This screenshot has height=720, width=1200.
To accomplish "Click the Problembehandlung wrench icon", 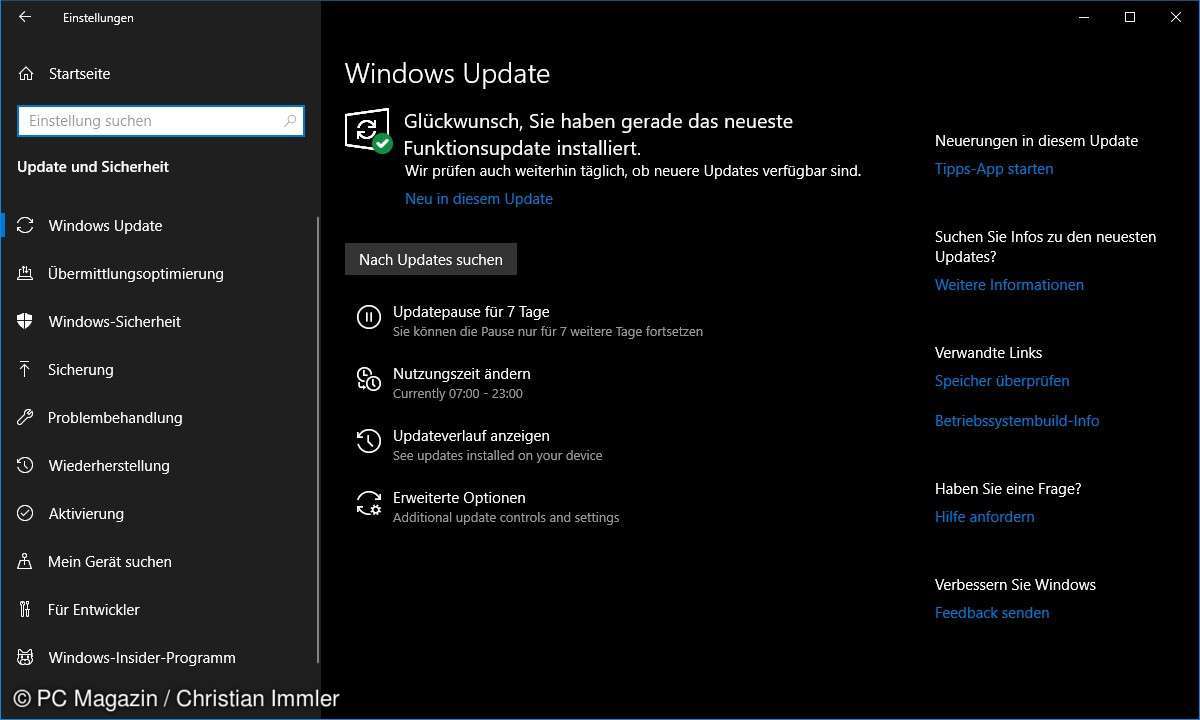I will tap(26, 418).
